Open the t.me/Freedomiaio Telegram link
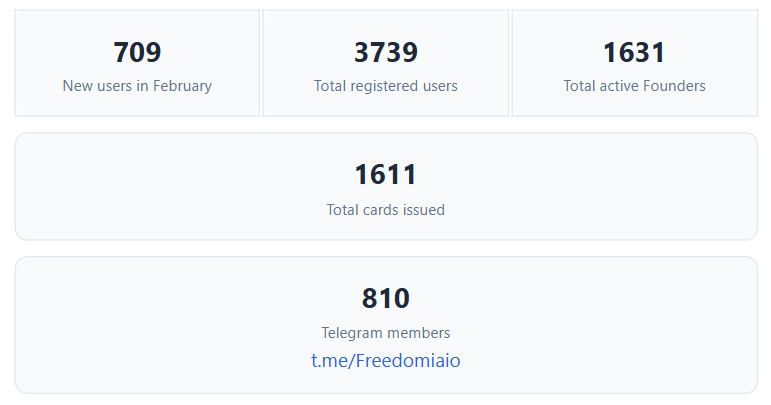 (x=385, y=361)
